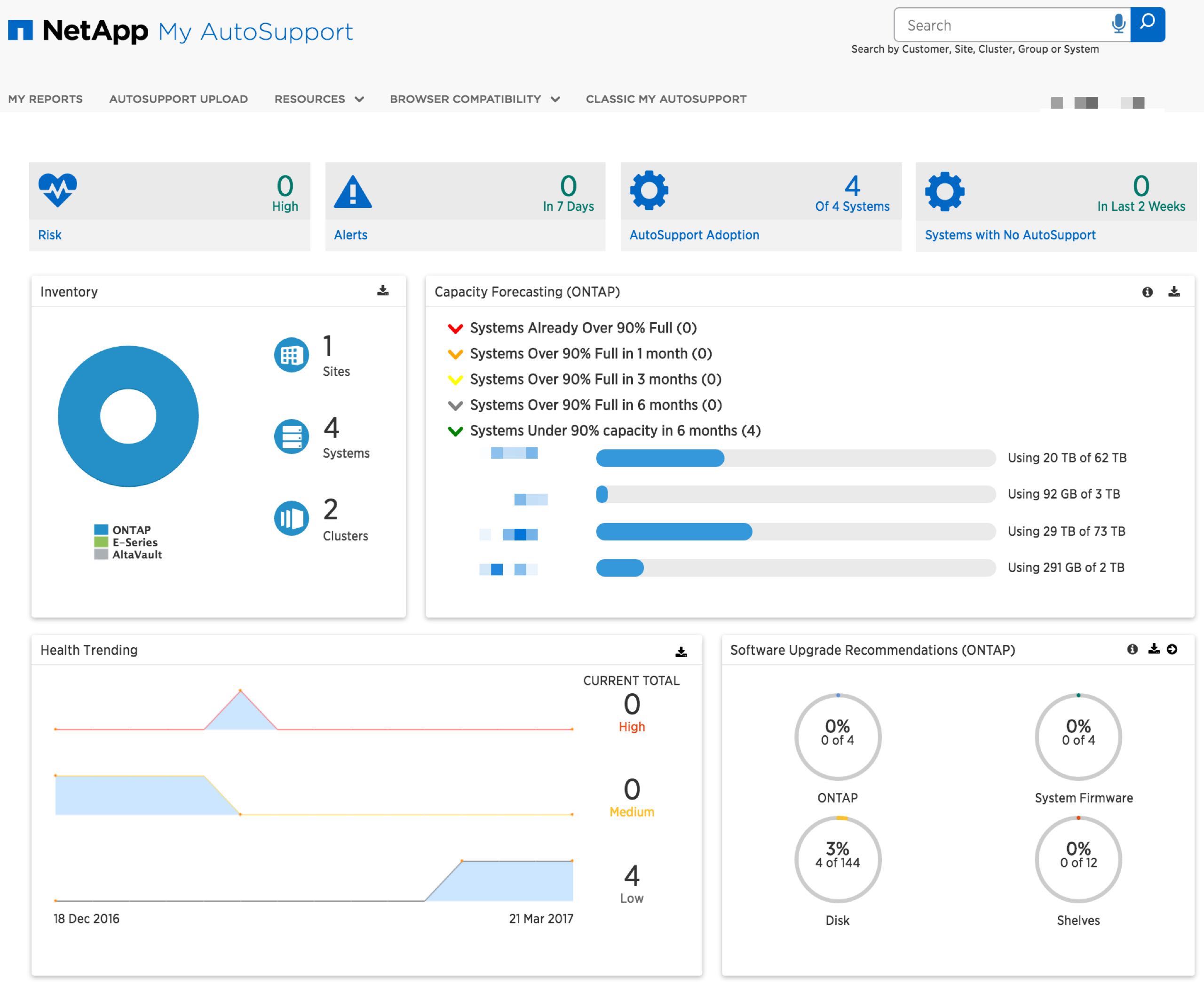Open AutoSupport Upload menu item

[x=178, y=99]
